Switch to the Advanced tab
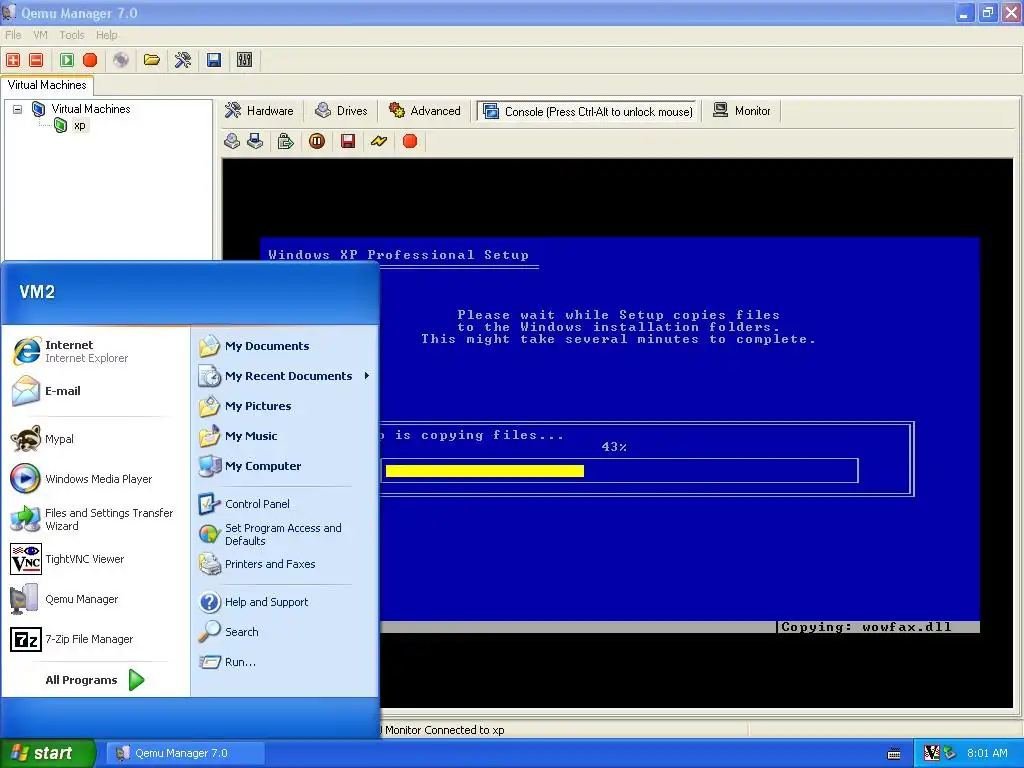The width and height of the screenshot is (1024, 768). coord(425,110)
